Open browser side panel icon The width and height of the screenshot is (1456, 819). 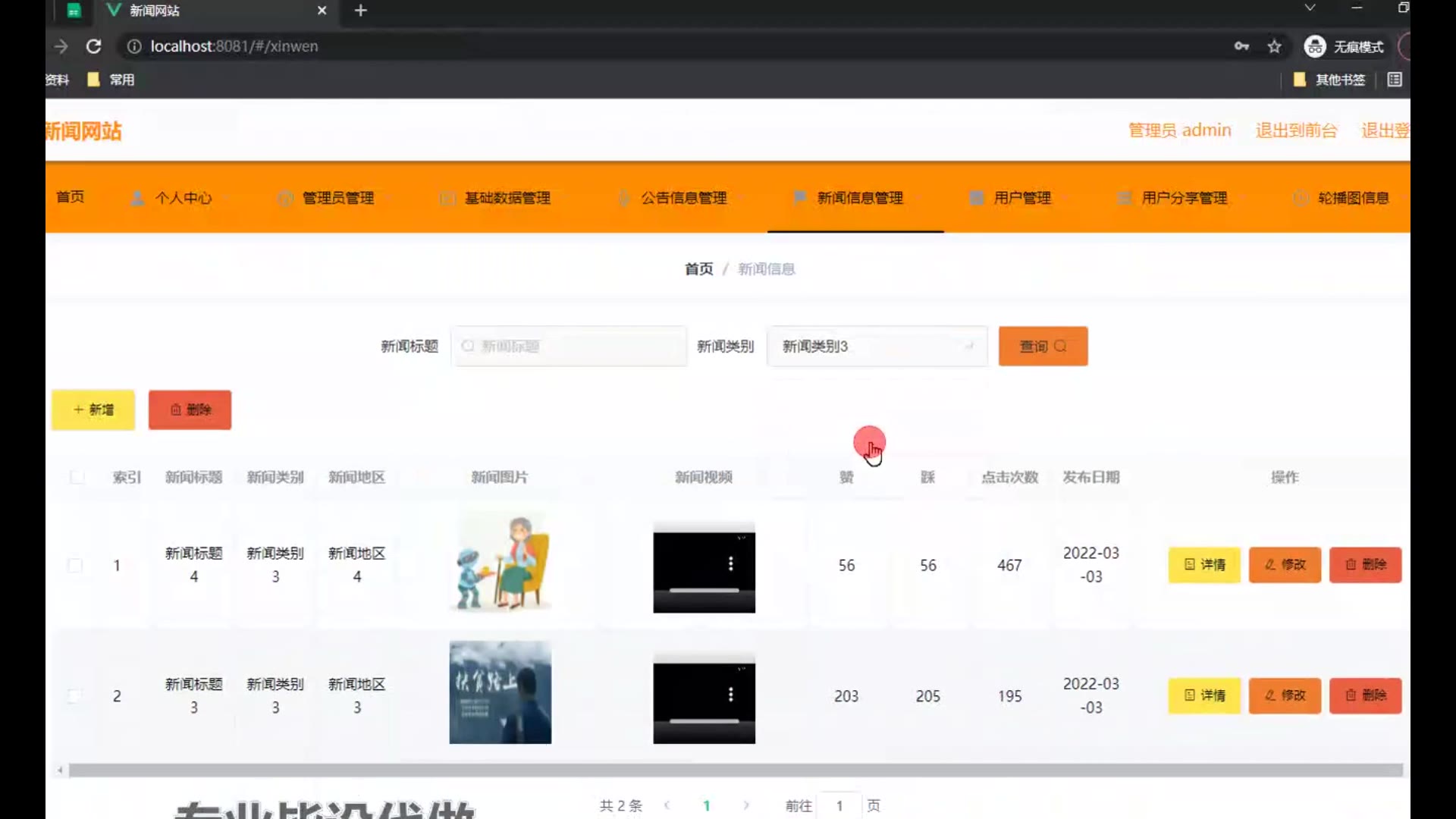coord(1395,80)
